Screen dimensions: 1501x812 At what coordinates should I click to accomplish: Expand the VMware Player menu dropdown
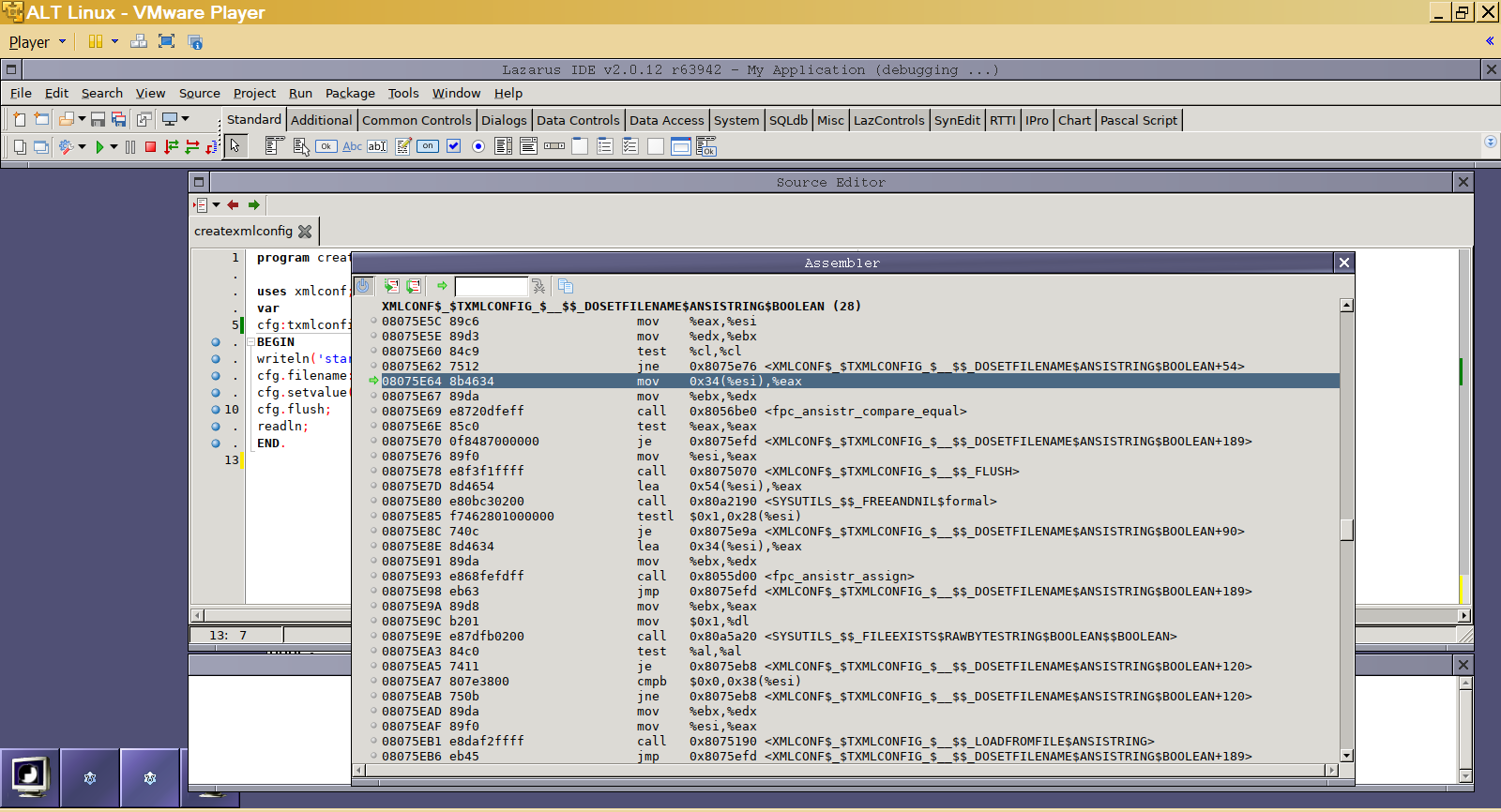coord(63,41)
